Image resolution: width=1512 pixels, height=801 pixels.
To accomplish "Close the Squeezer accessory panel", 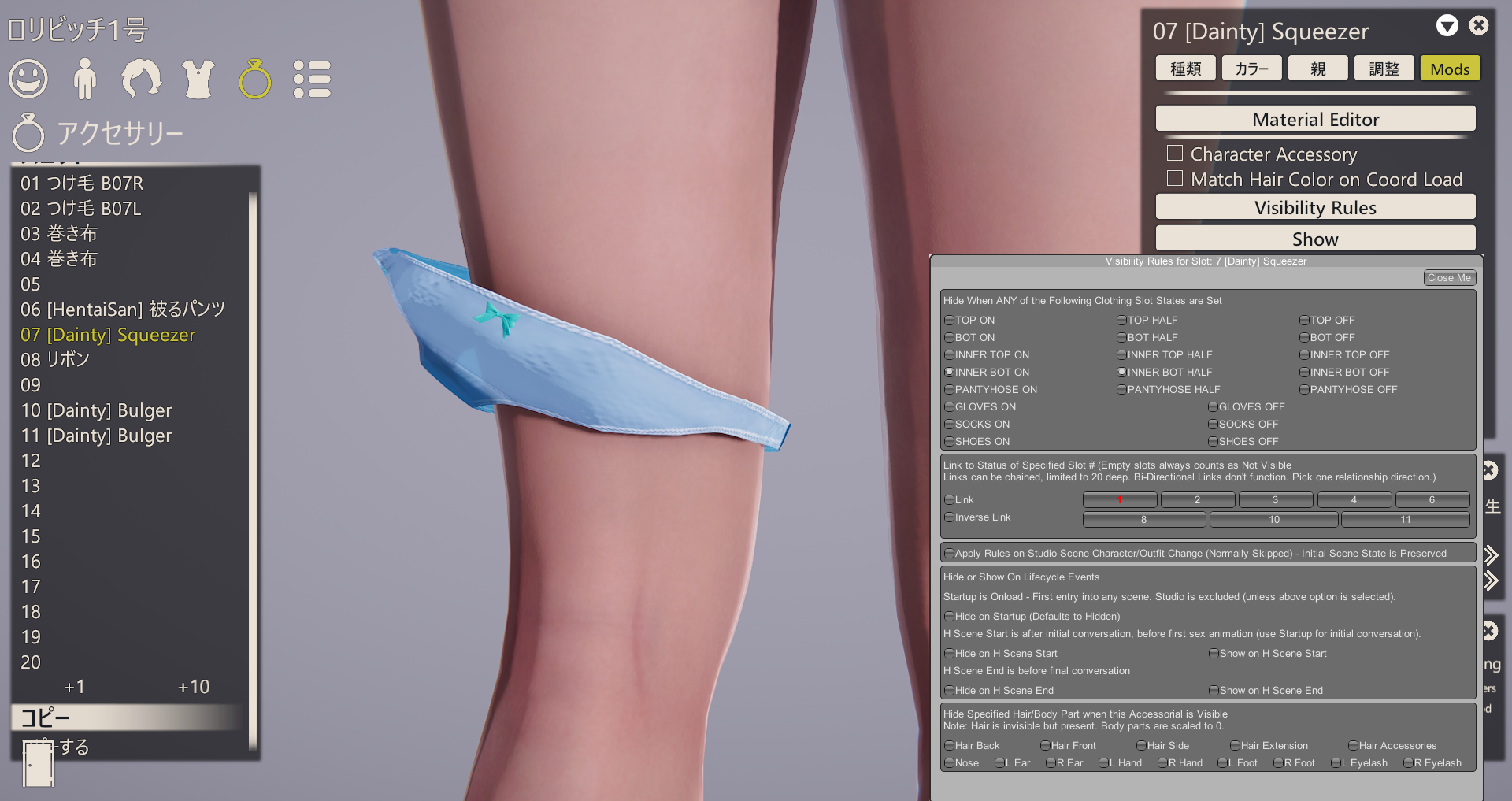I will click(1479, 26).
